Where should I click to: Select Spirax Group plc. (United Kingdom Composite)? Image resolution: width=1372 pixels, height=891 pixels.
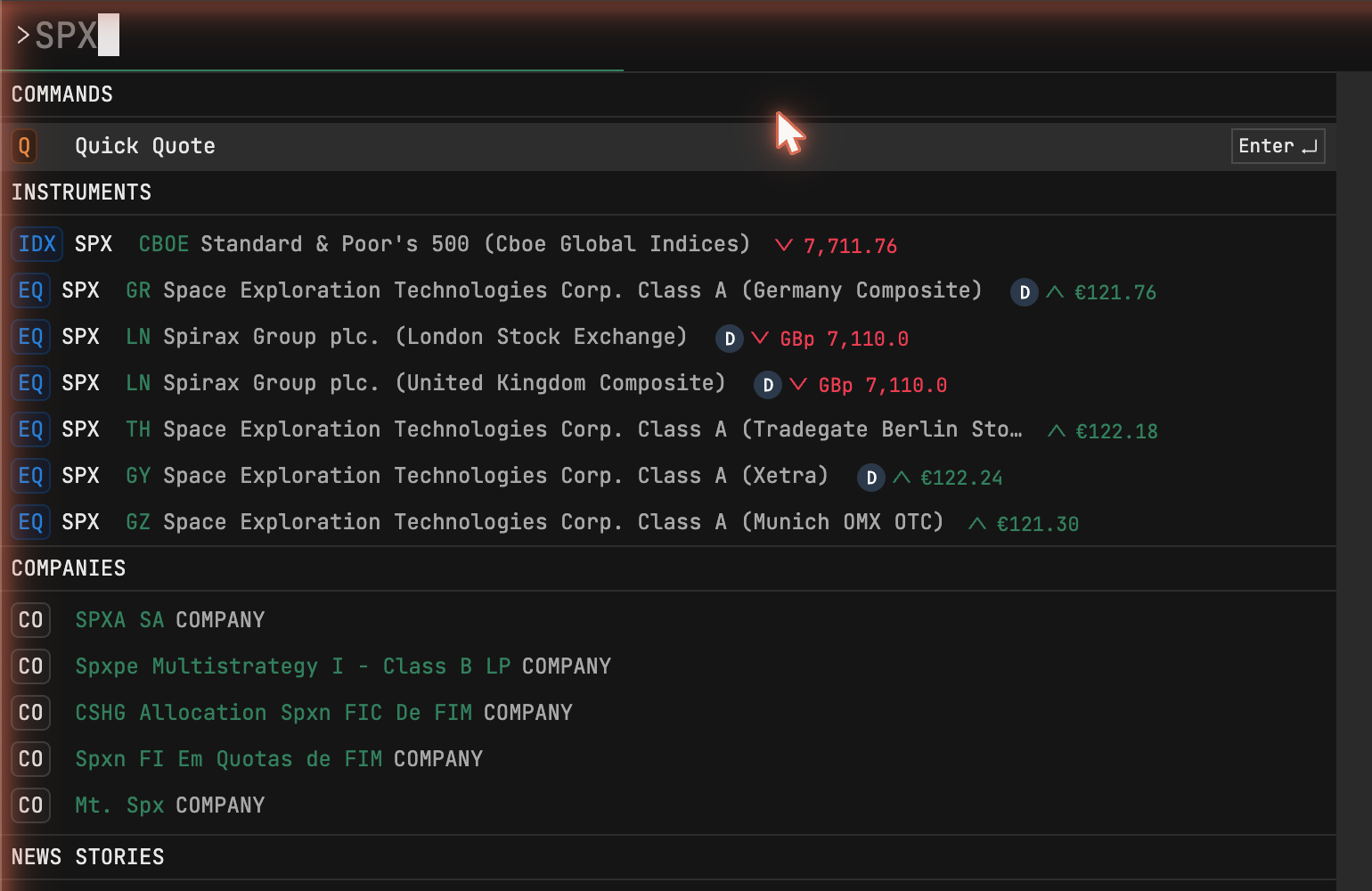click(668, 383)
